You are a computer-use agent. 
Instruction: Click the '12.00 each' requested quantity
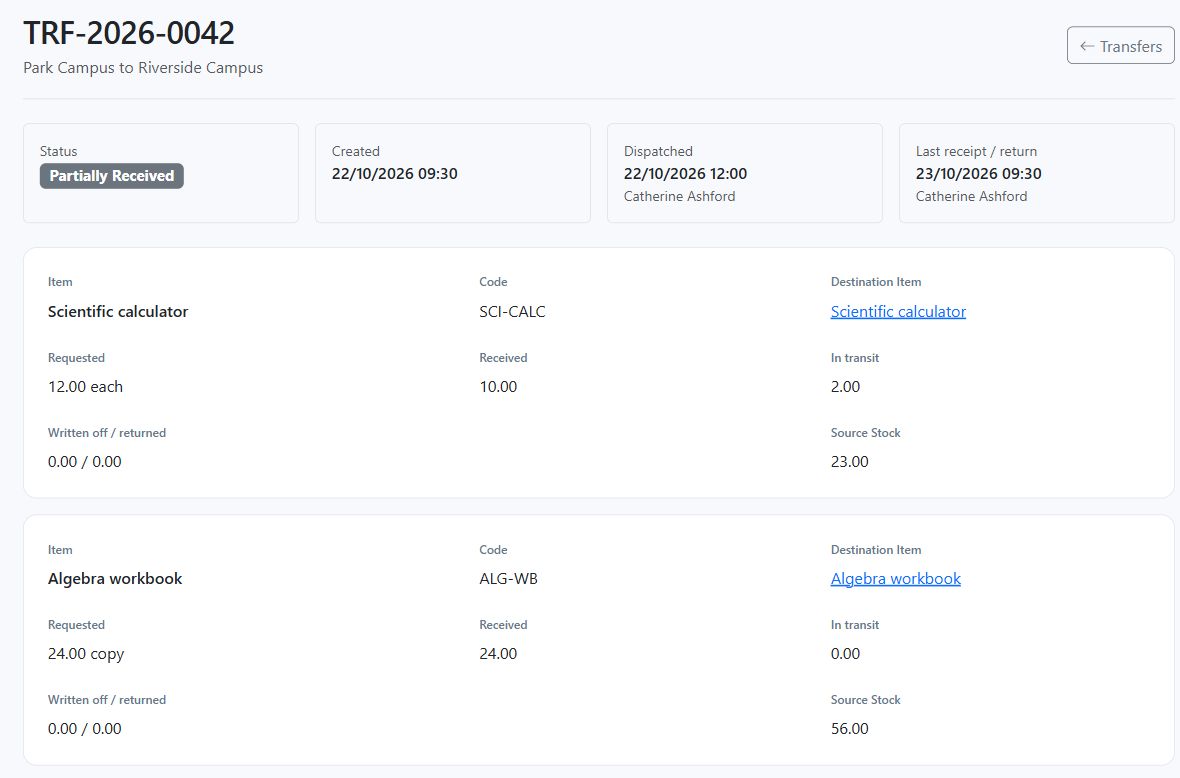[x=85, y=387]
